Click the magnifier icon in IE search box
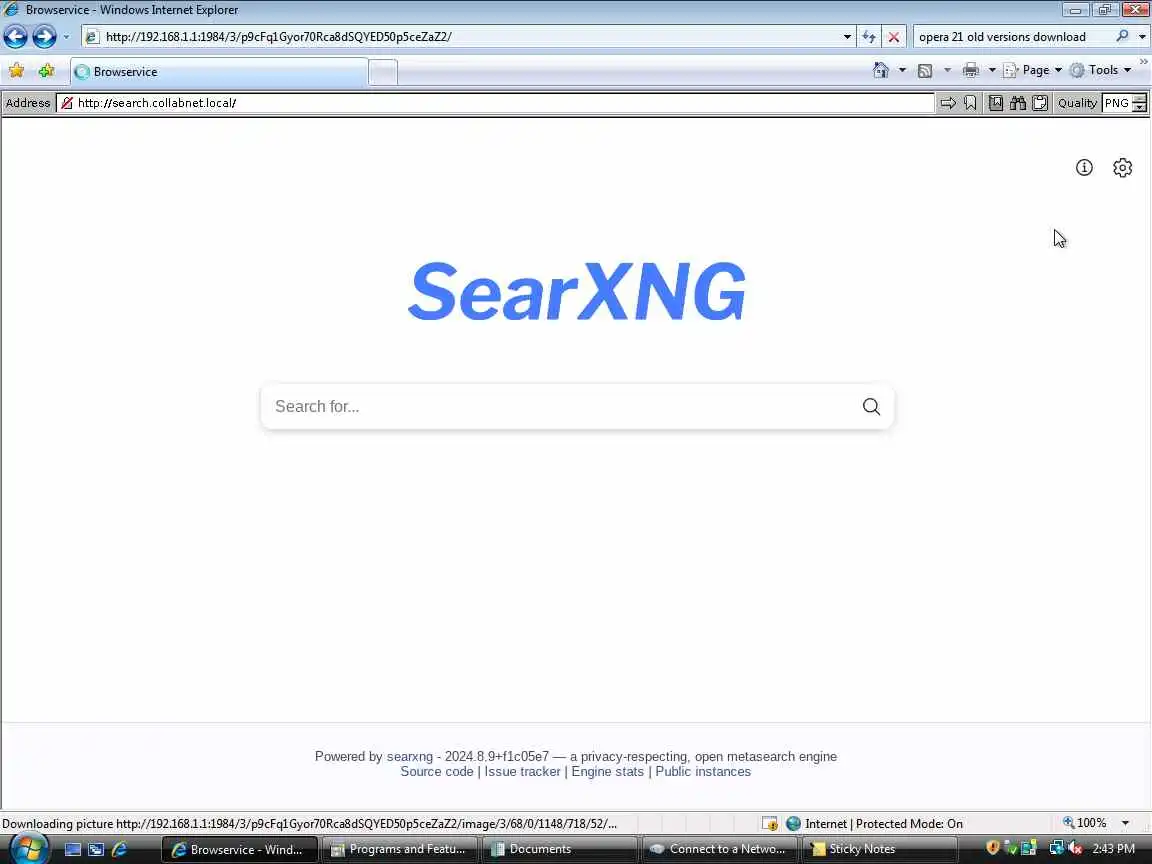Image resolution: width=1152 pixels, height=864 pixels. point(1122,36)
